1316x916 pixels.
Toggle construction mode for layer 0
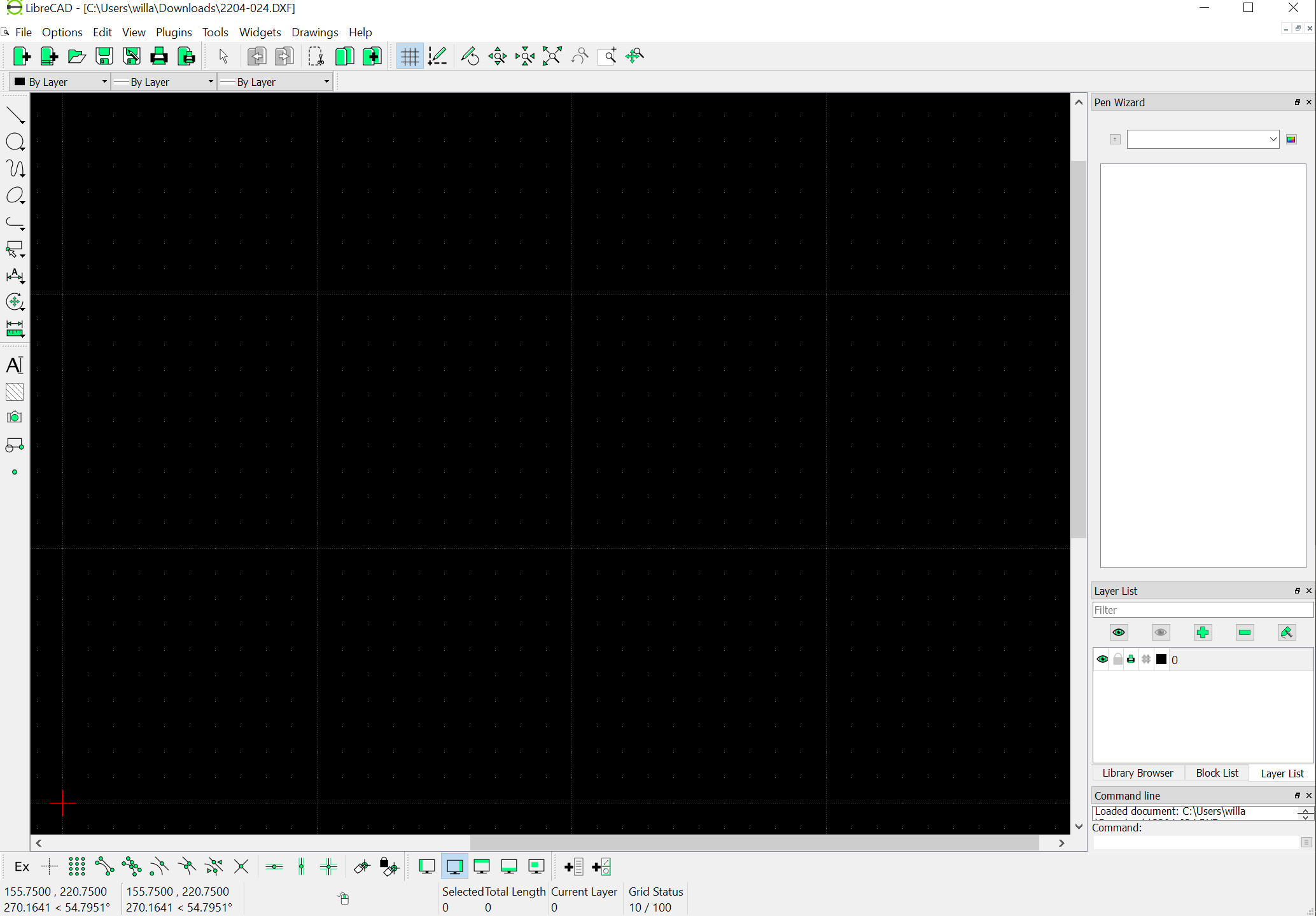(1146, 660)
